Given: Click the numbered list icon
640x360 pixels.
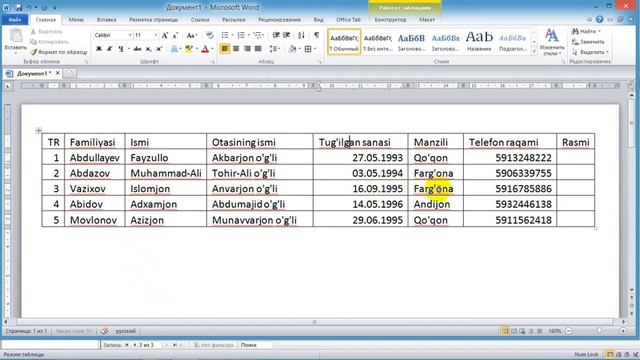Looking at the screenshot, I should [241, 36].
